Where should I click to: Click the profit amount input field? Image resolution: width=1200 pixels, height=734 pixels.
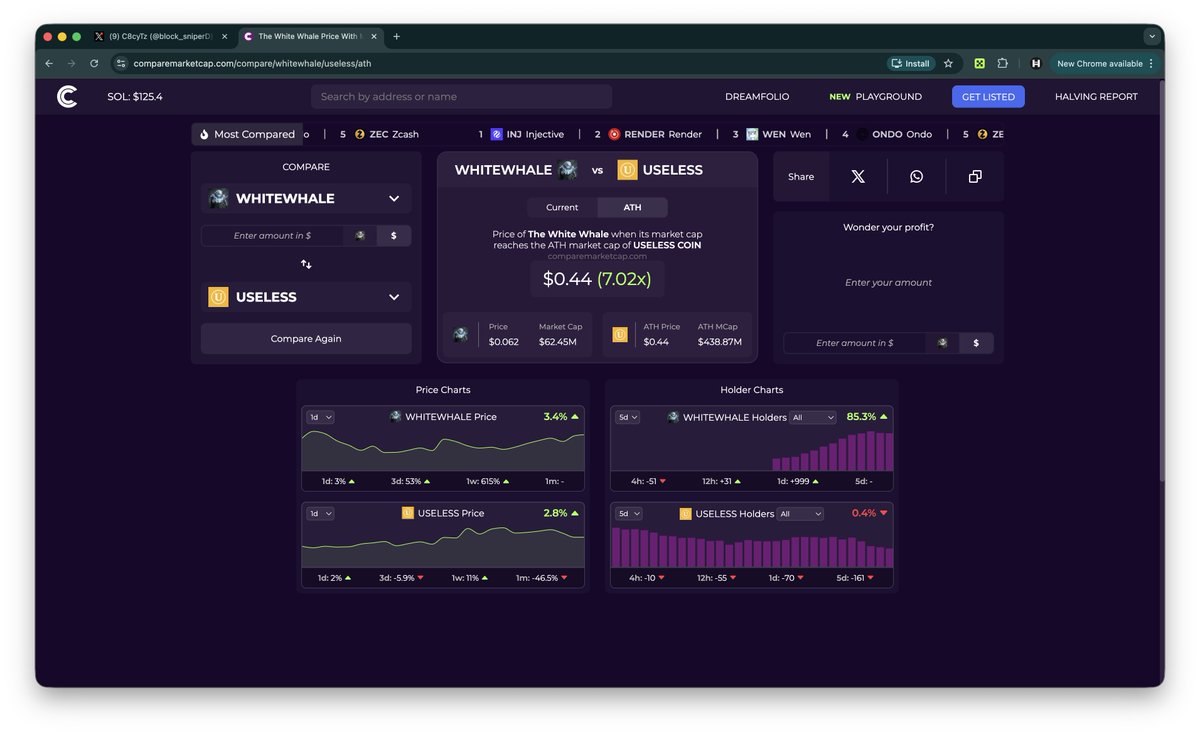click(x=855, y=343)
